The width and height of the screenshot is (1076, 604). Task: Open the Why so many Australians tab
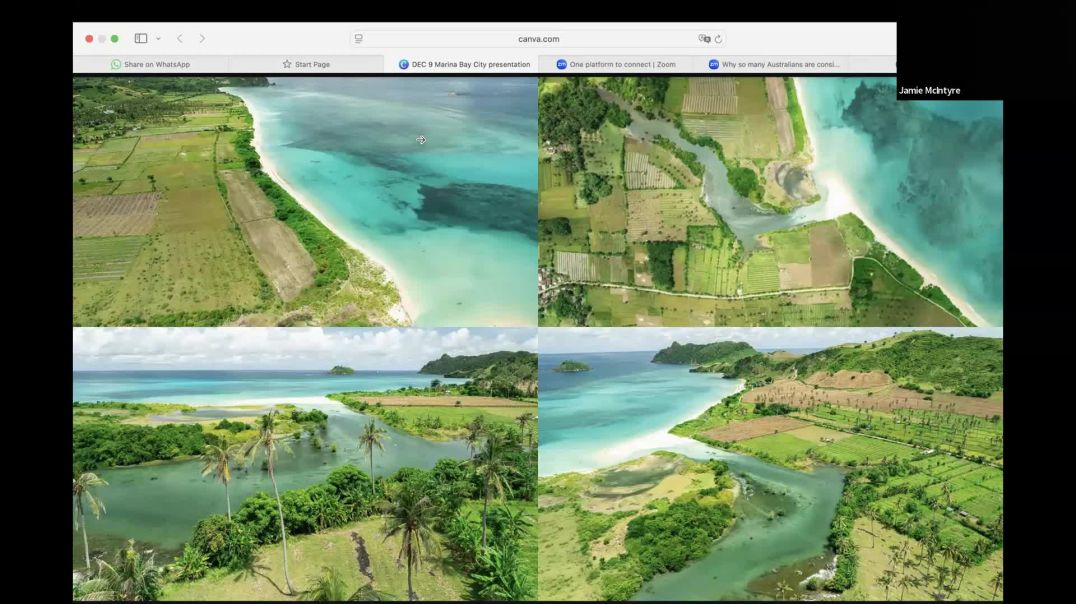[x=774, y=64]
